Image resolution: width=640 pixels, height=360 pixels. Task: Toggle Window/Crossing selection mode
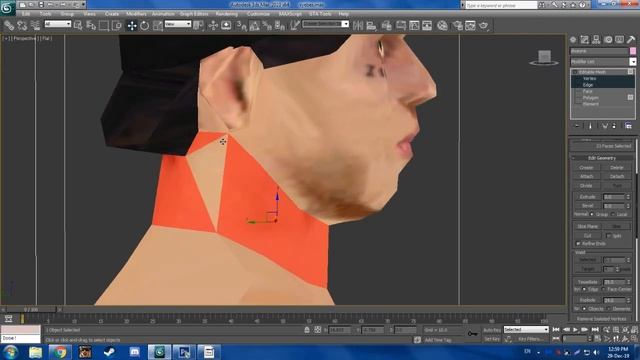click(117, 26)
